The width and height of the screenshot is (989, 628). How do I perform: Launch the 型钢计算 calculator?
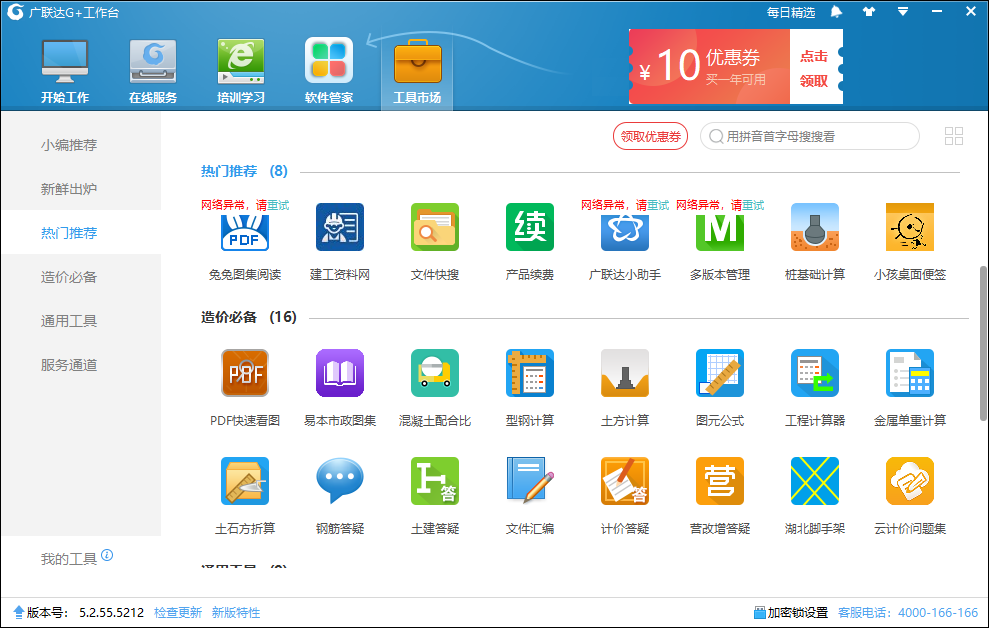coord(530,373)
